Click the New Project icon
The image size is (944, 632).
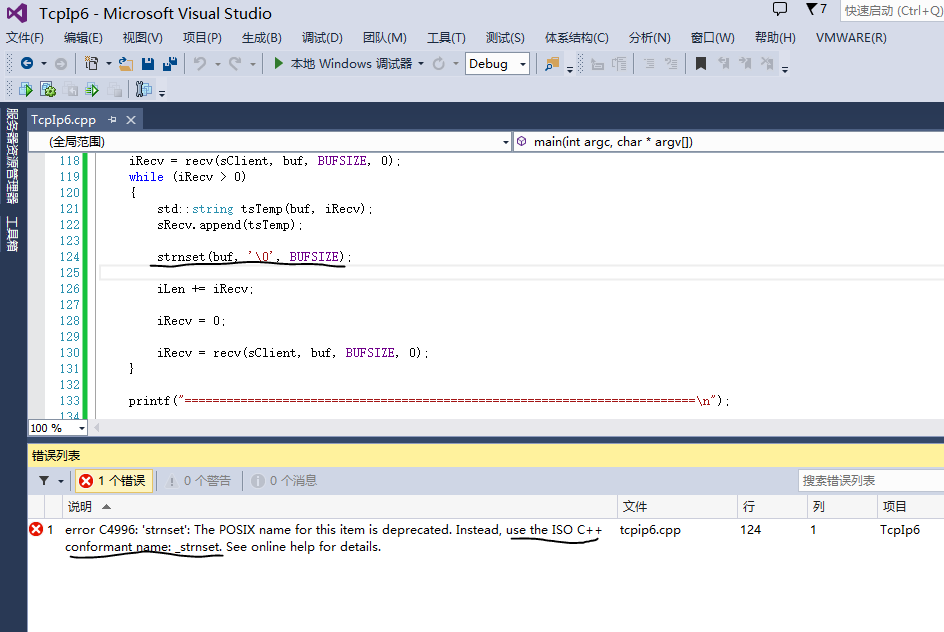coord(92,63)
